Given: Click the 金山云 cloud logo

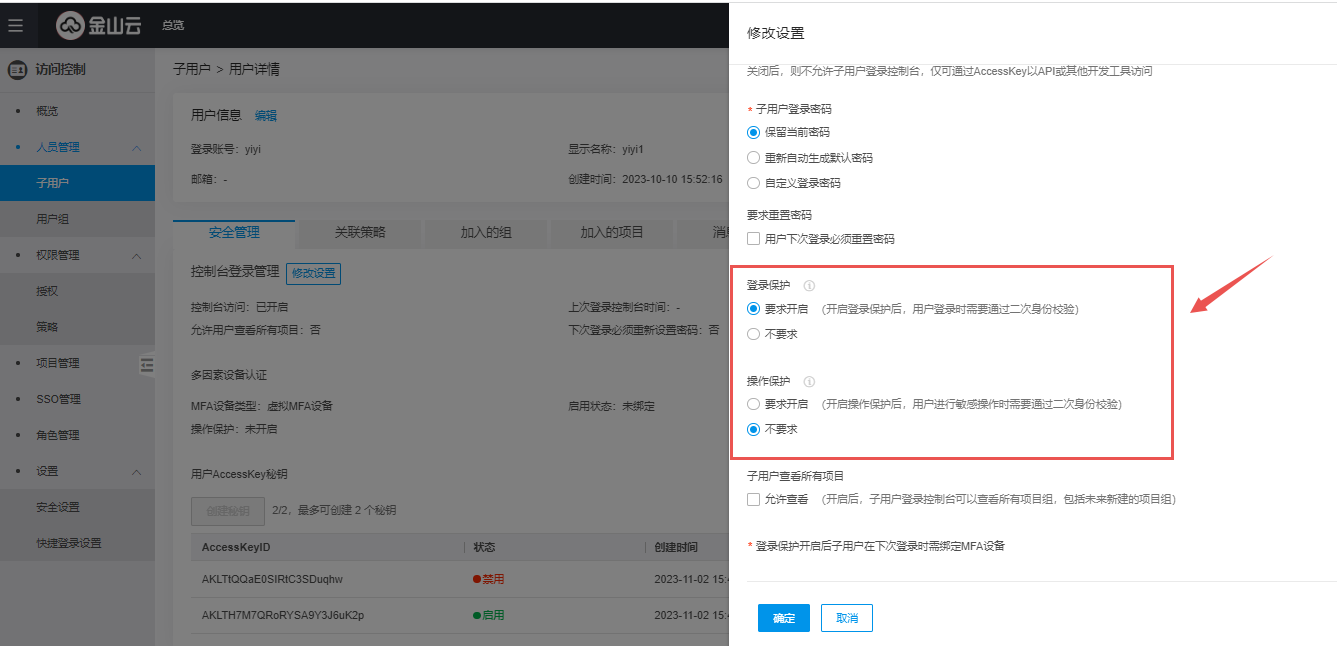Looking at the screenshot, I should click(x=97, y=25).
